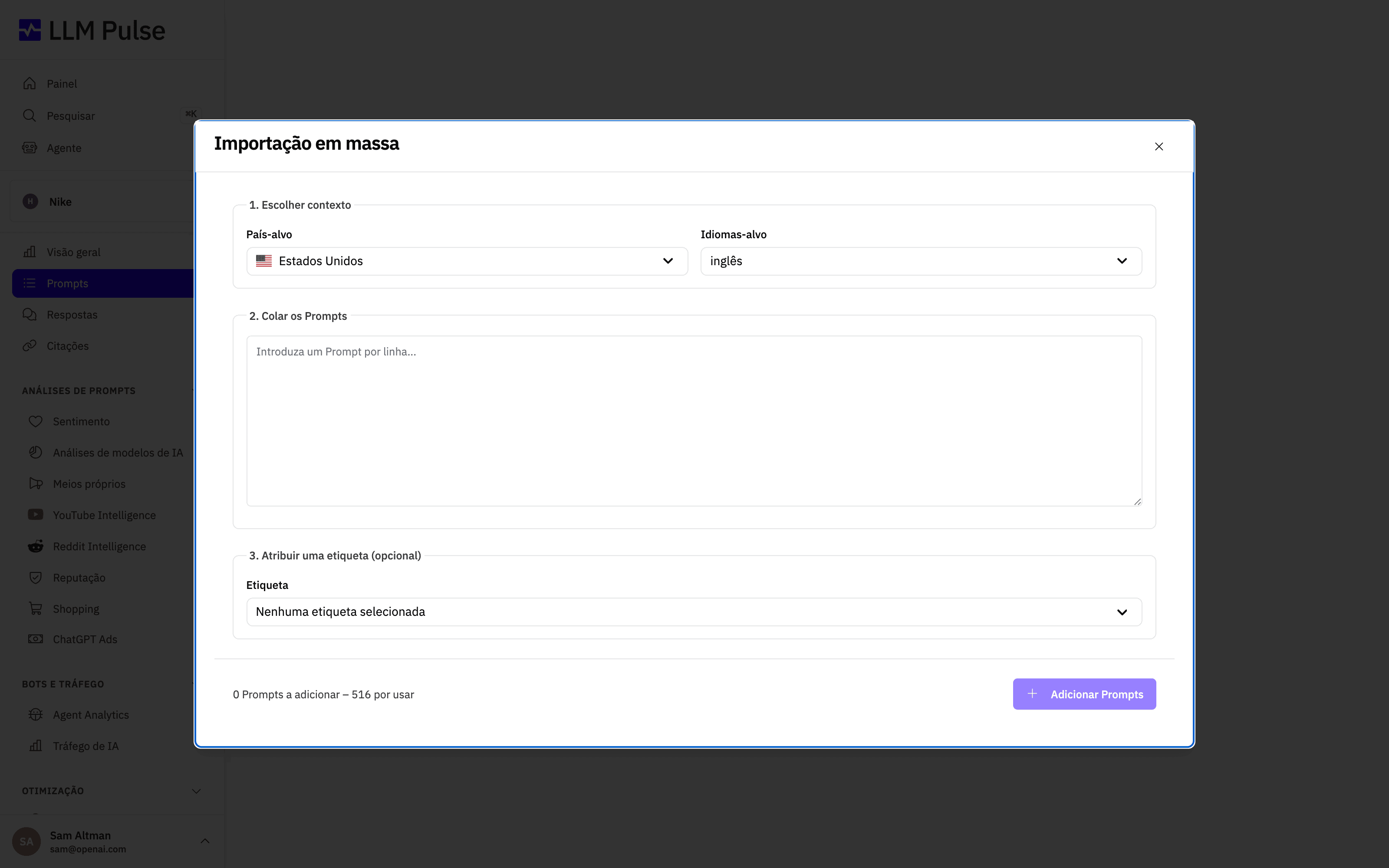Click Análises de modelos de IA icon
Viewport: 1389px width, 868px height.
36,452
